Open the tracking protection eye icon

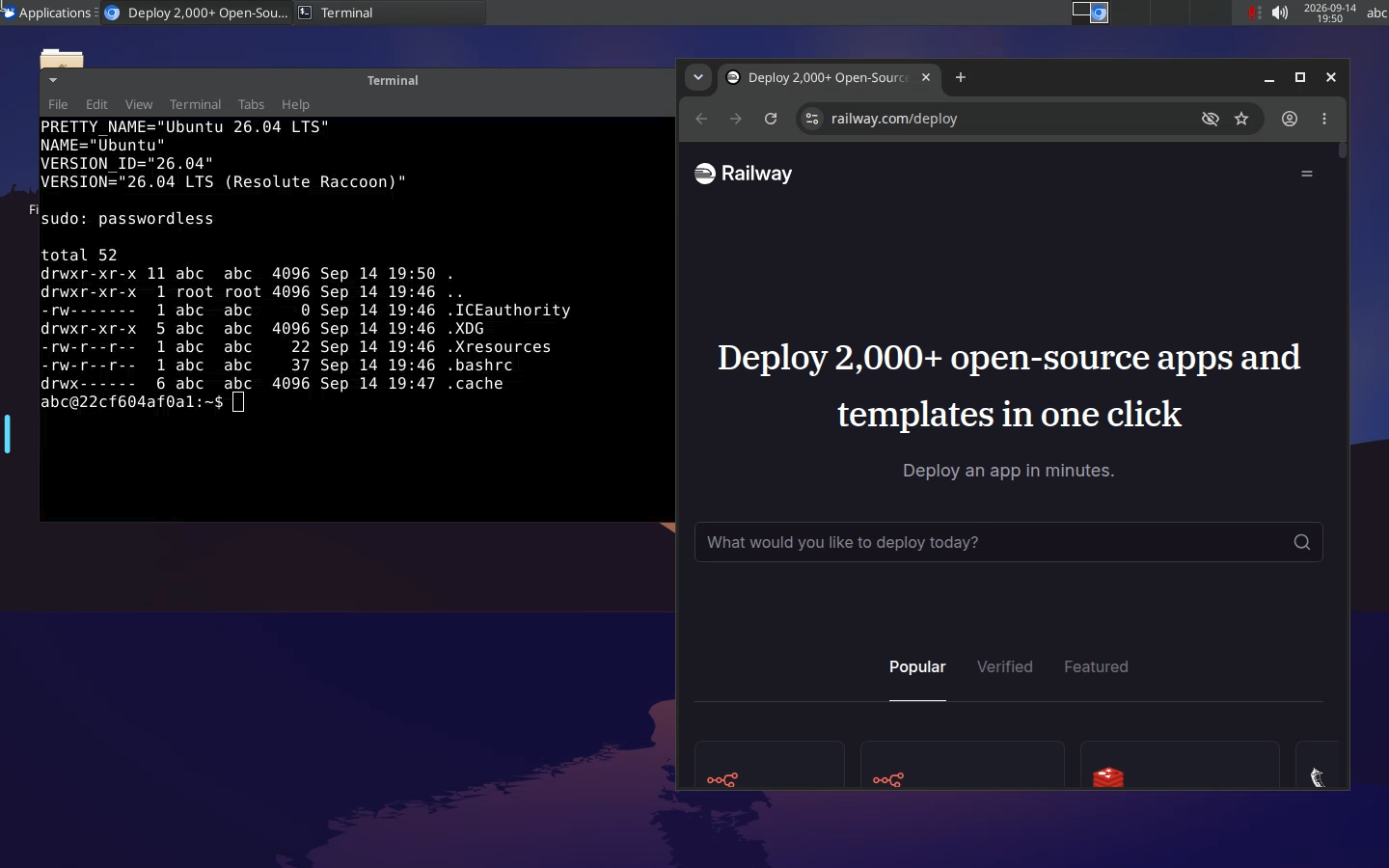coord(1210,119)
